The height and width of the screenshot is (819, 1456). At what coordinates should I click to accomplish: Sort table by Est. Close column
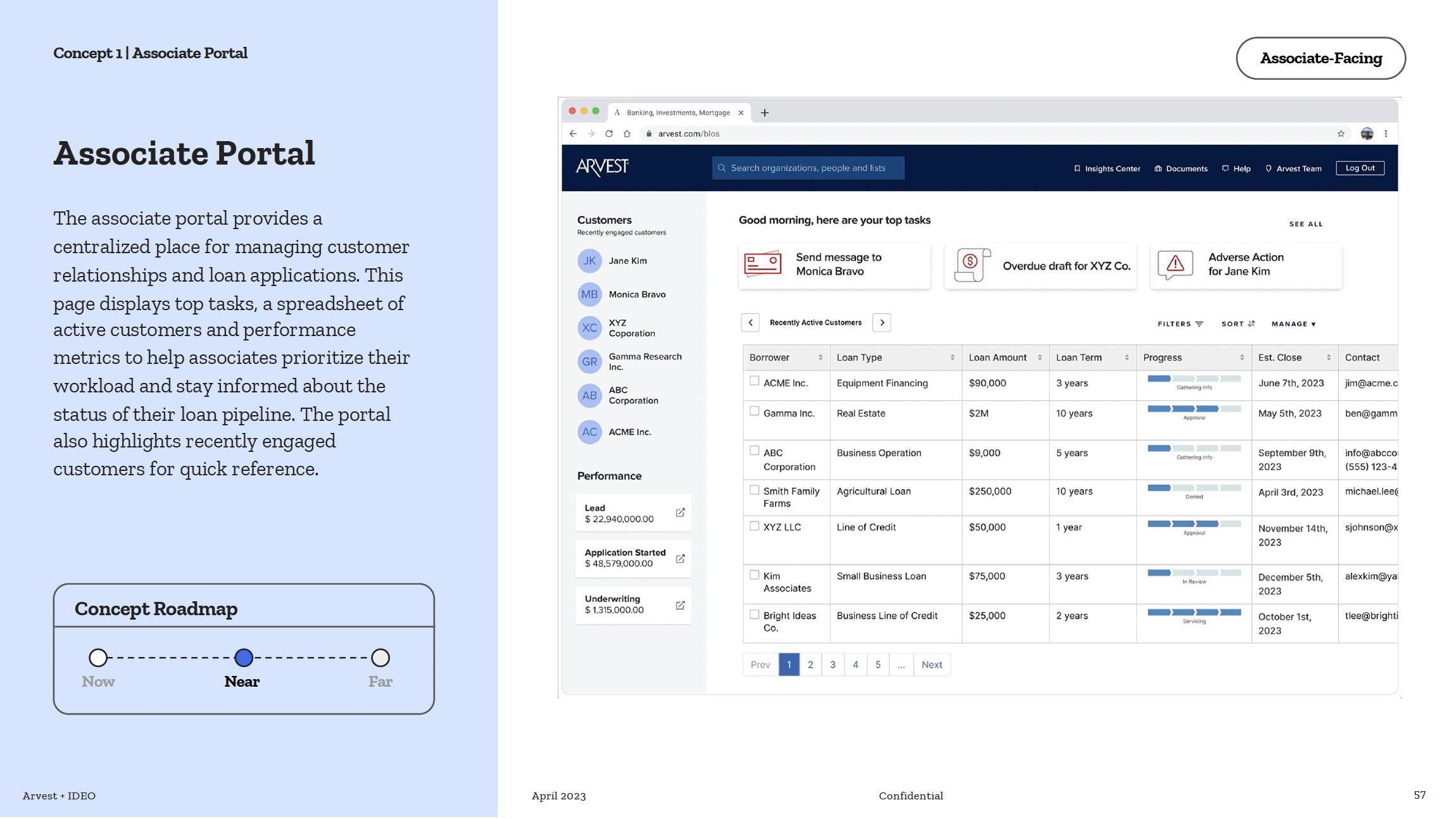point(1329,358)
